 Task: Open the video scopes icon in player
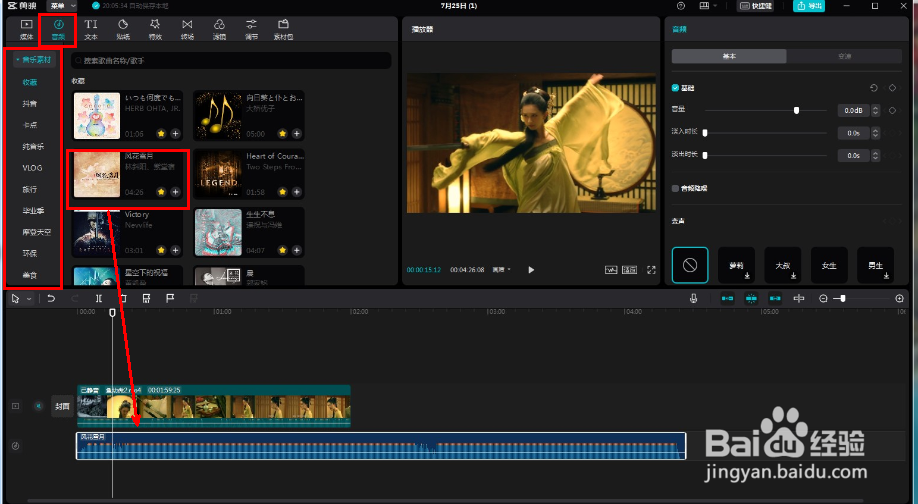click(x=611, y=270)
